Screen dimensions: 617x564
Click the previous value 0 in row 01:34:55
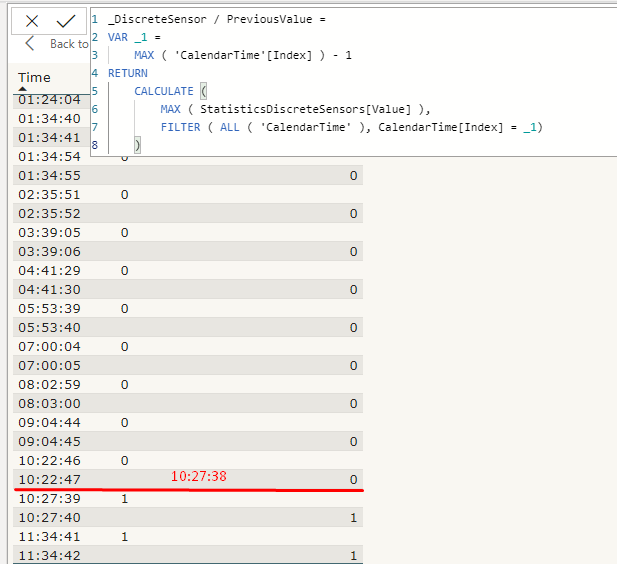[x=353, y=176]
